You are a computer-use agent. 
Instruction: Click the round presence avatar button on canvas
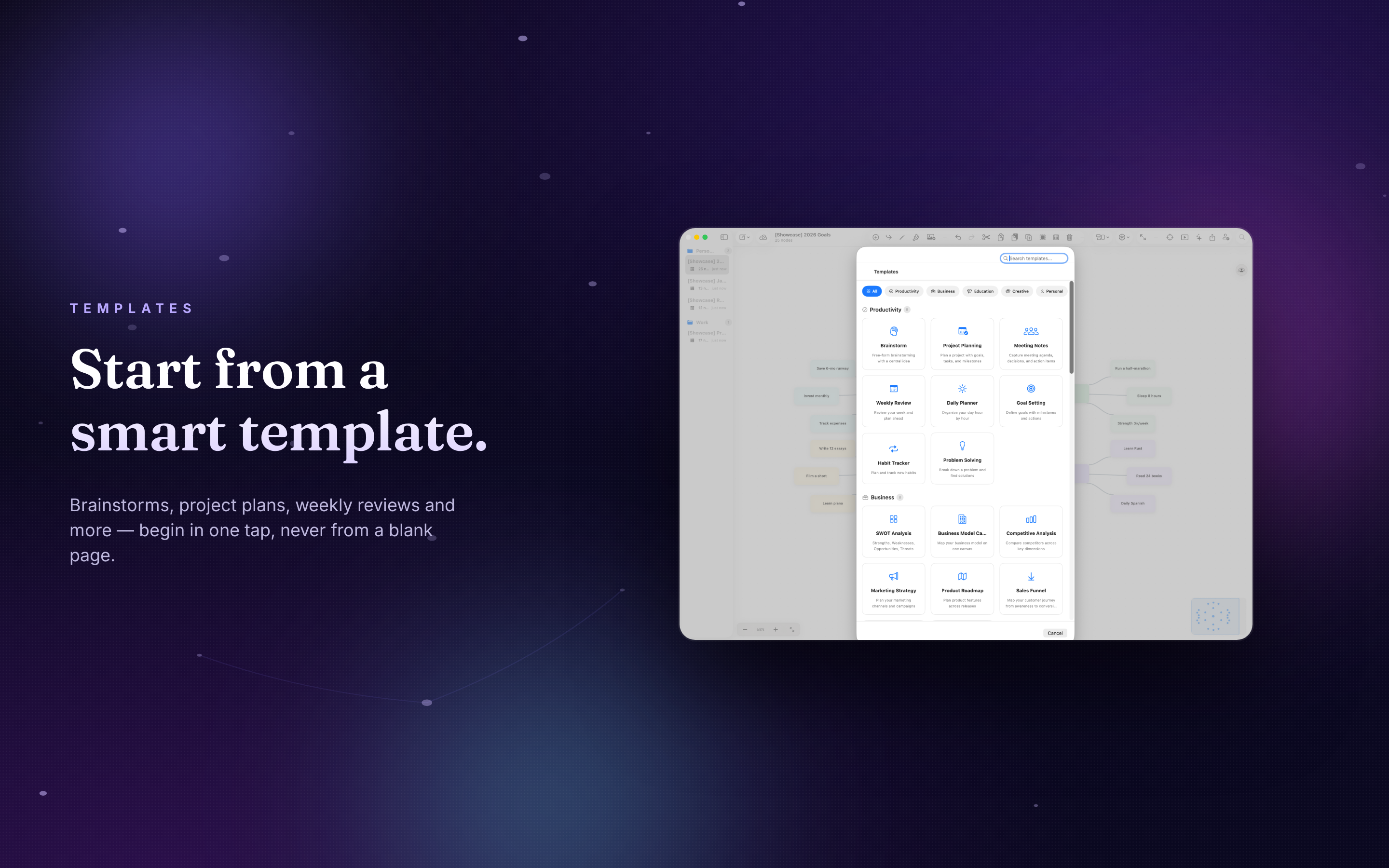pyautogui.click(x=1241, y=270)
